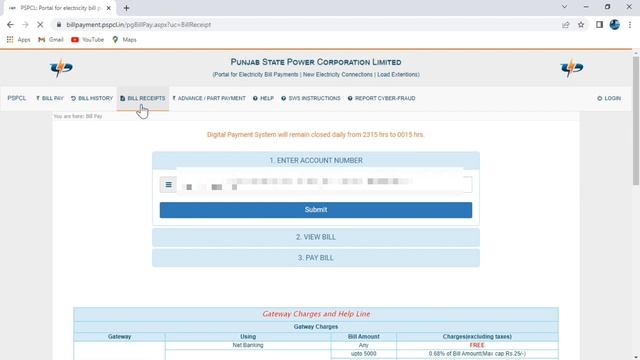Bookmark this page with star icon
The width and height of the screenshot is (640, 360).
tap(581, 25)
